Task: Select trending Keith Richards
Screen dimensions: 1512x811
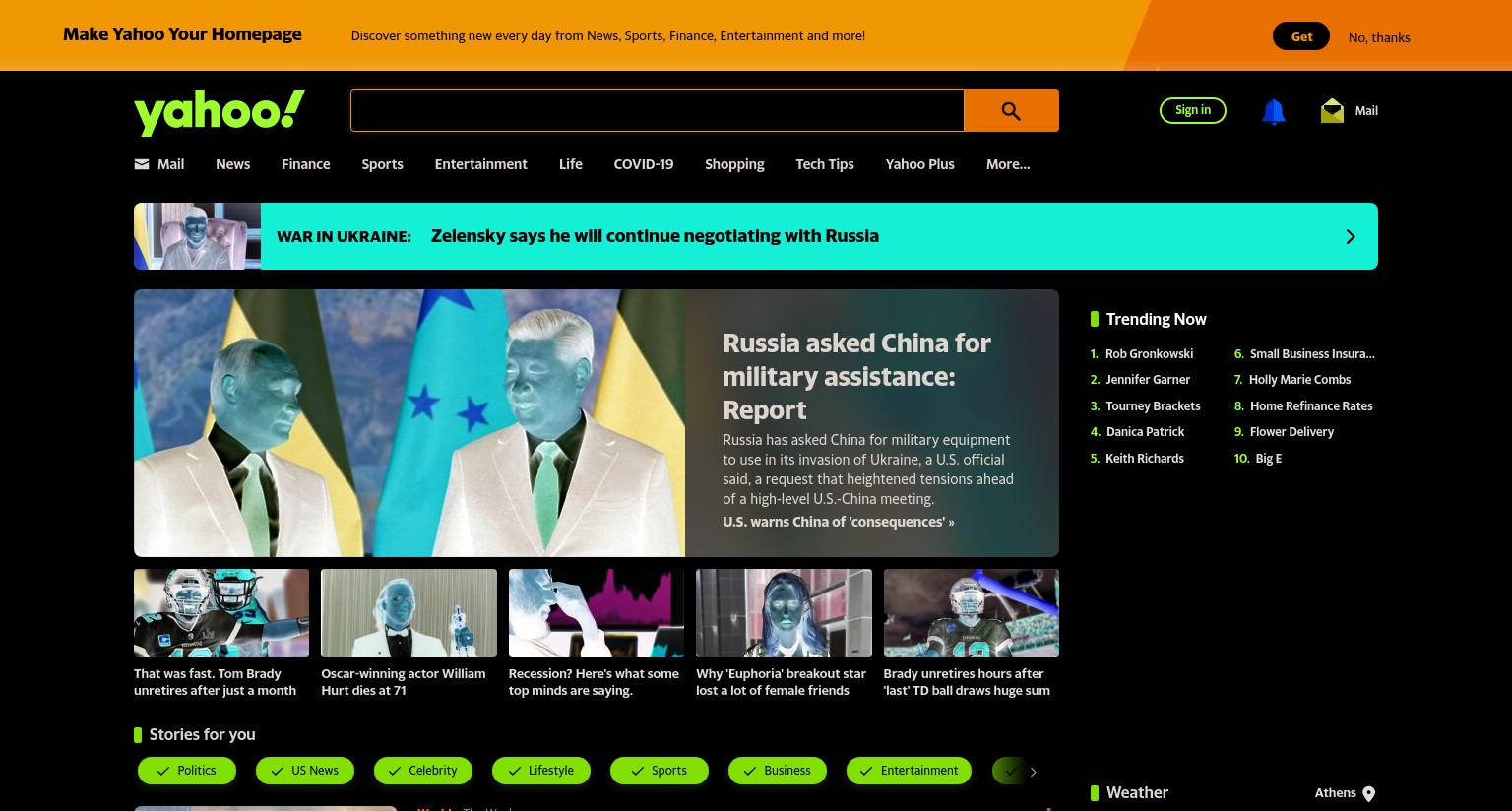Action: pos(1145,459)
